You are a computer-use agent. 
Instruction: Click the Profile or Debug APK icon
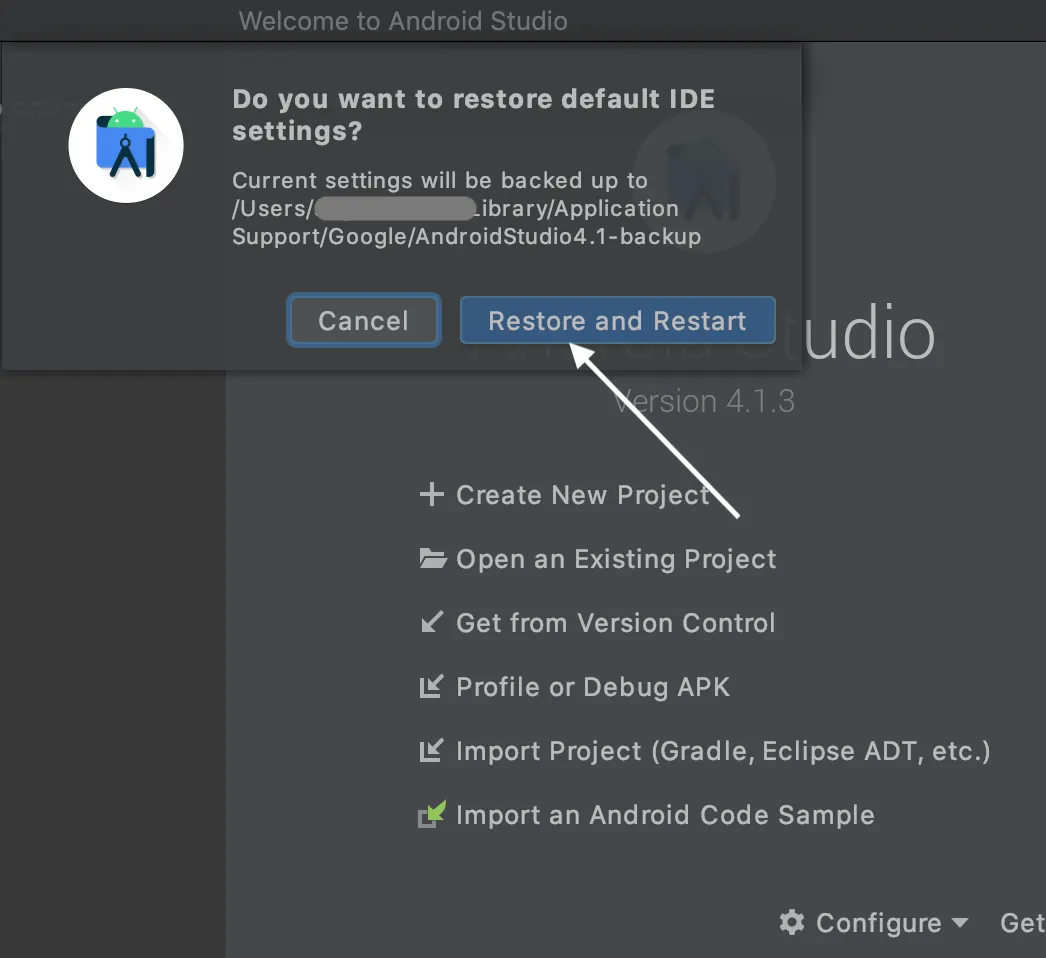tap(432, 686)
